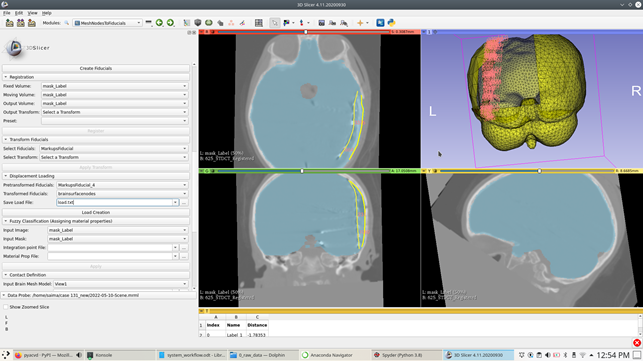Click the crosshair toolbar icon

click(360, 23)
